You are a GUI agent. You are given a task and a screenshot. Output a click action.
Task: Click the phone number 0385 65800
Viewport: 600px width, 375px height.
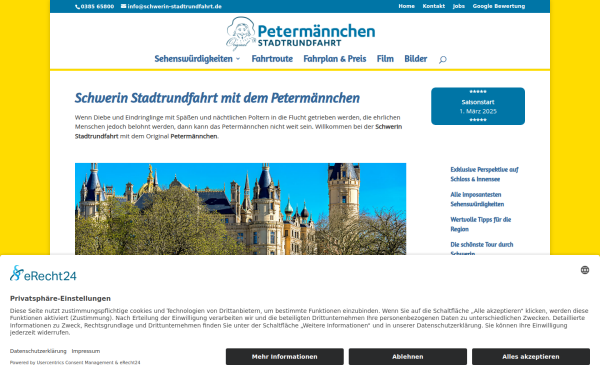(98, 7)
